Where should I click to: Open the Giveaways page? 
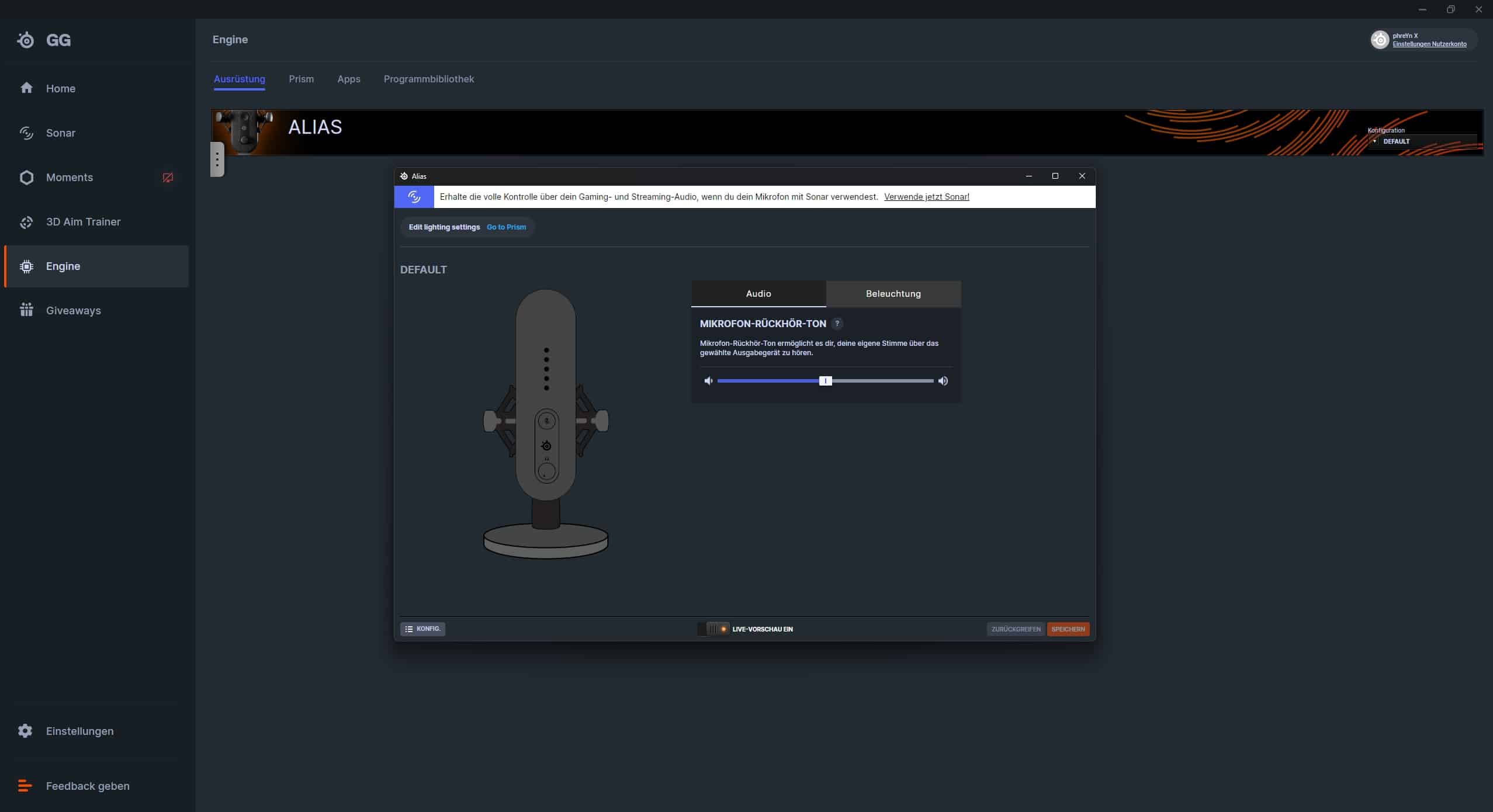(73, 311)
